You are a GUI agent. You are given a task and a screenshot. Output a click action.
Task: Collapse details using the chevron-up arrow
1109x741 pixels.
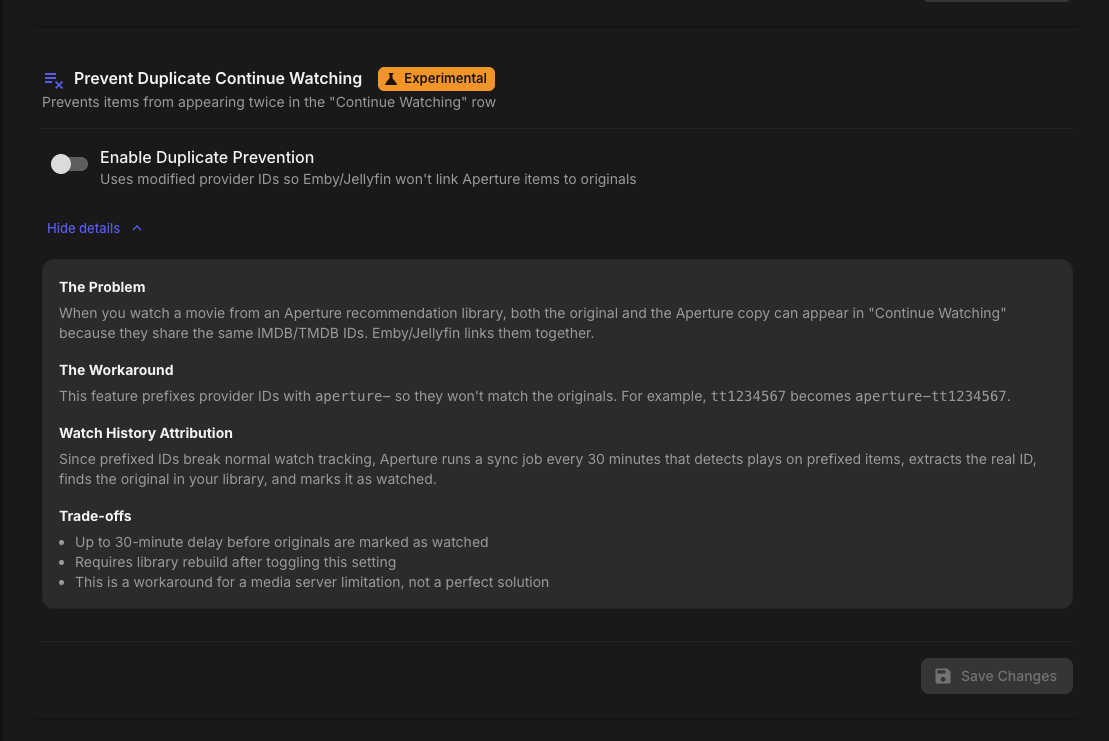tap(137, 228)
